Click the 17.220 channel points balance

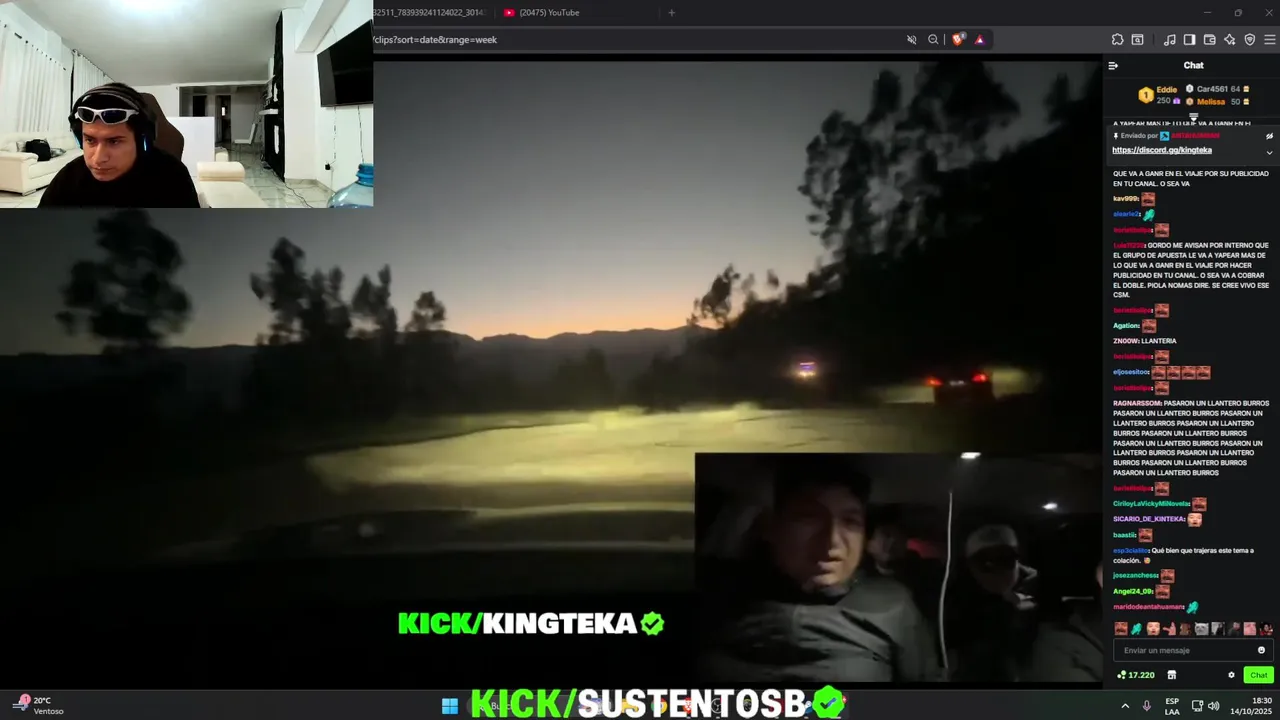1137,675
